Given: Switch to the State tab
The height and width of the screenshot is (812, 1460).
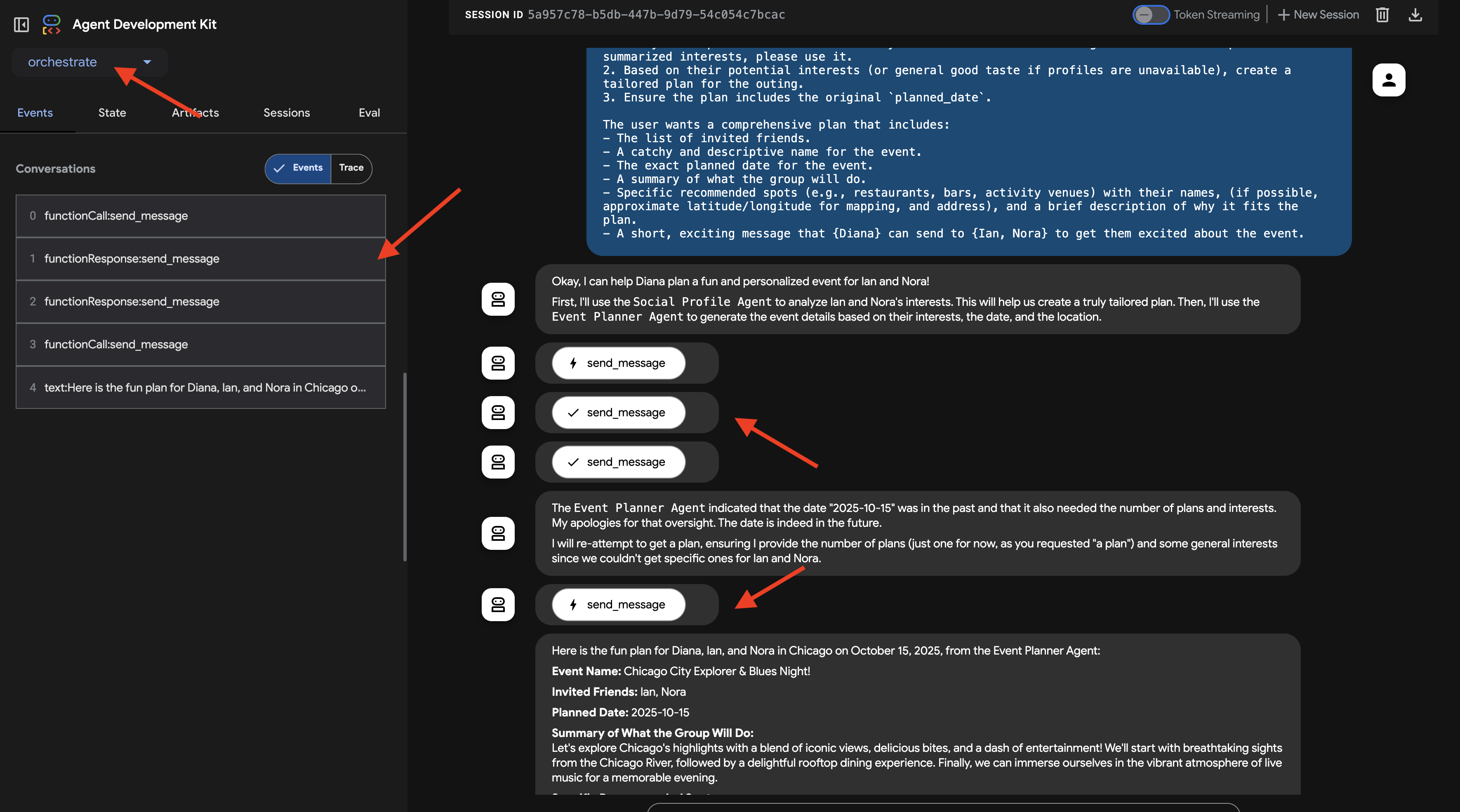Looking at the screenshot, I should [x=112, y=113].
